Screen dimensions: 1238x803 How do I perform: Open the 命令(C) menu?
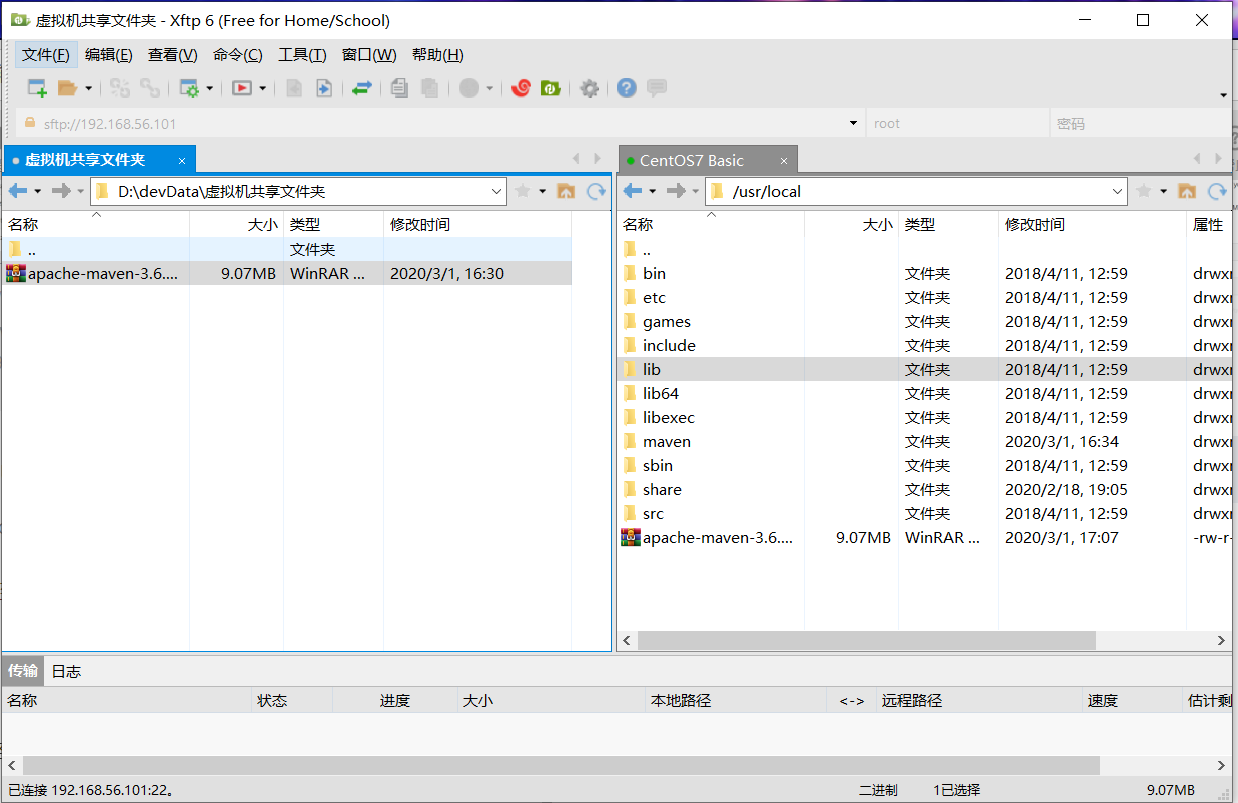point(238,55)
